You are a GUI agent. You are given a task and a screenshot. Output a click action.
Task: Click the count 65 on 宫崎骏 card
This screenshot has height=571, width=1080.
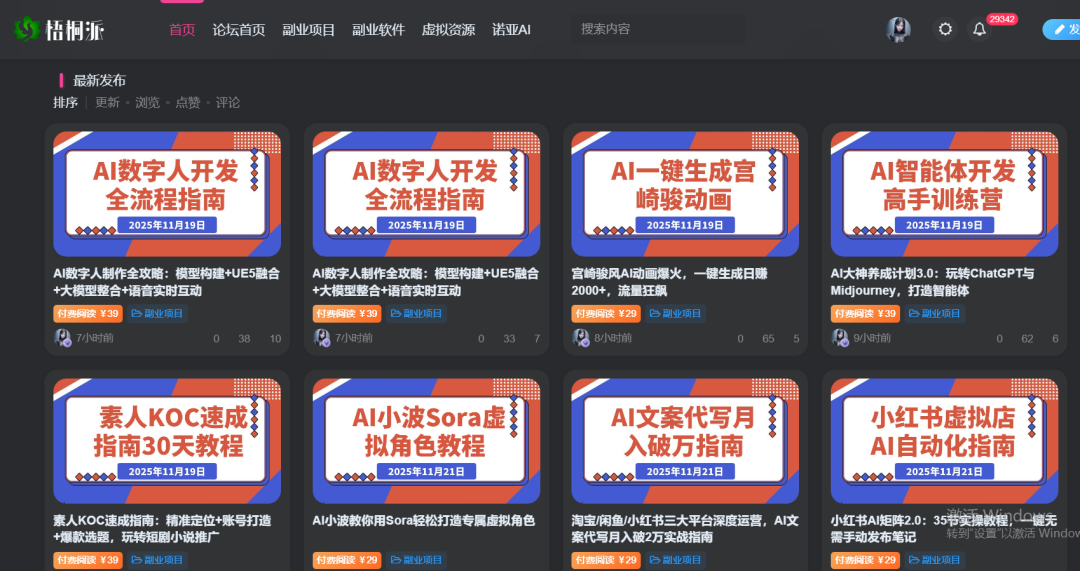pyautogui.click(x=768, y=339)
